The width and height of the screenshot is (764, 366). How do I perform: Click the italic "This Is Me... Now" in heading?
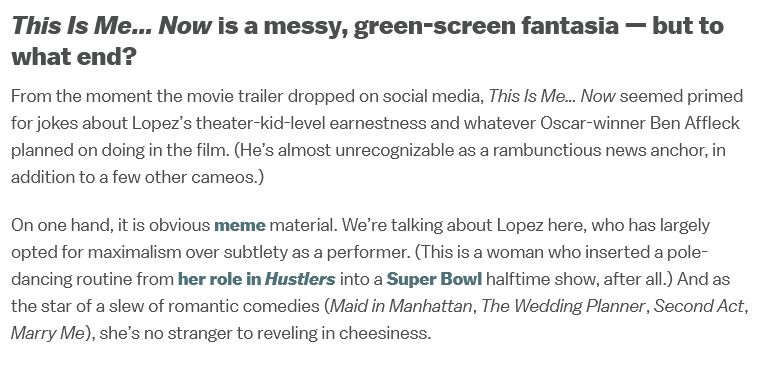(x=112, y=26)
